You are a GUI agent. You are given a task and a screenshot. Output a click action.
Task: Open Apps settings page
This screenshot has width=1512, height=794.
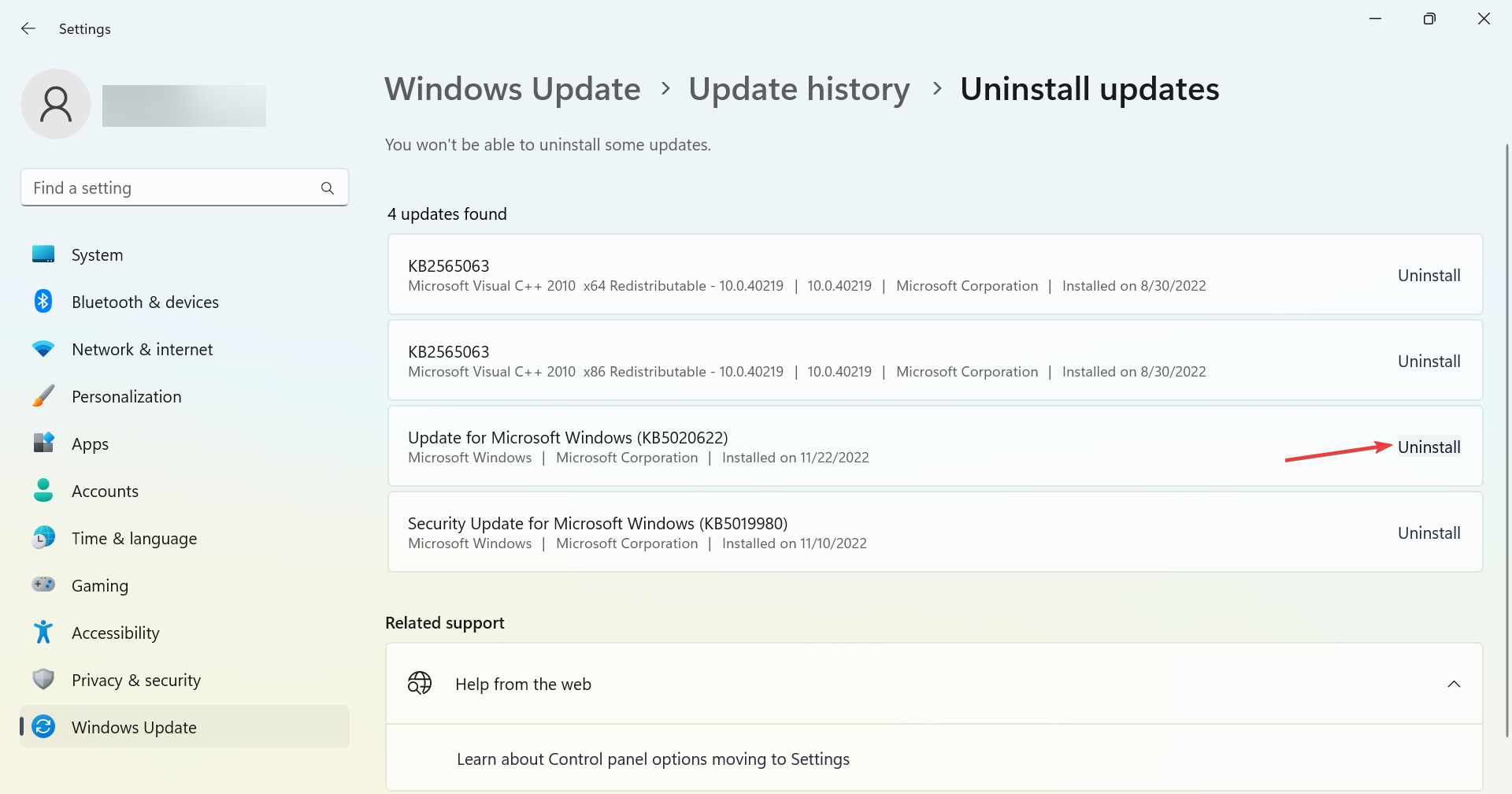(184, 443)
